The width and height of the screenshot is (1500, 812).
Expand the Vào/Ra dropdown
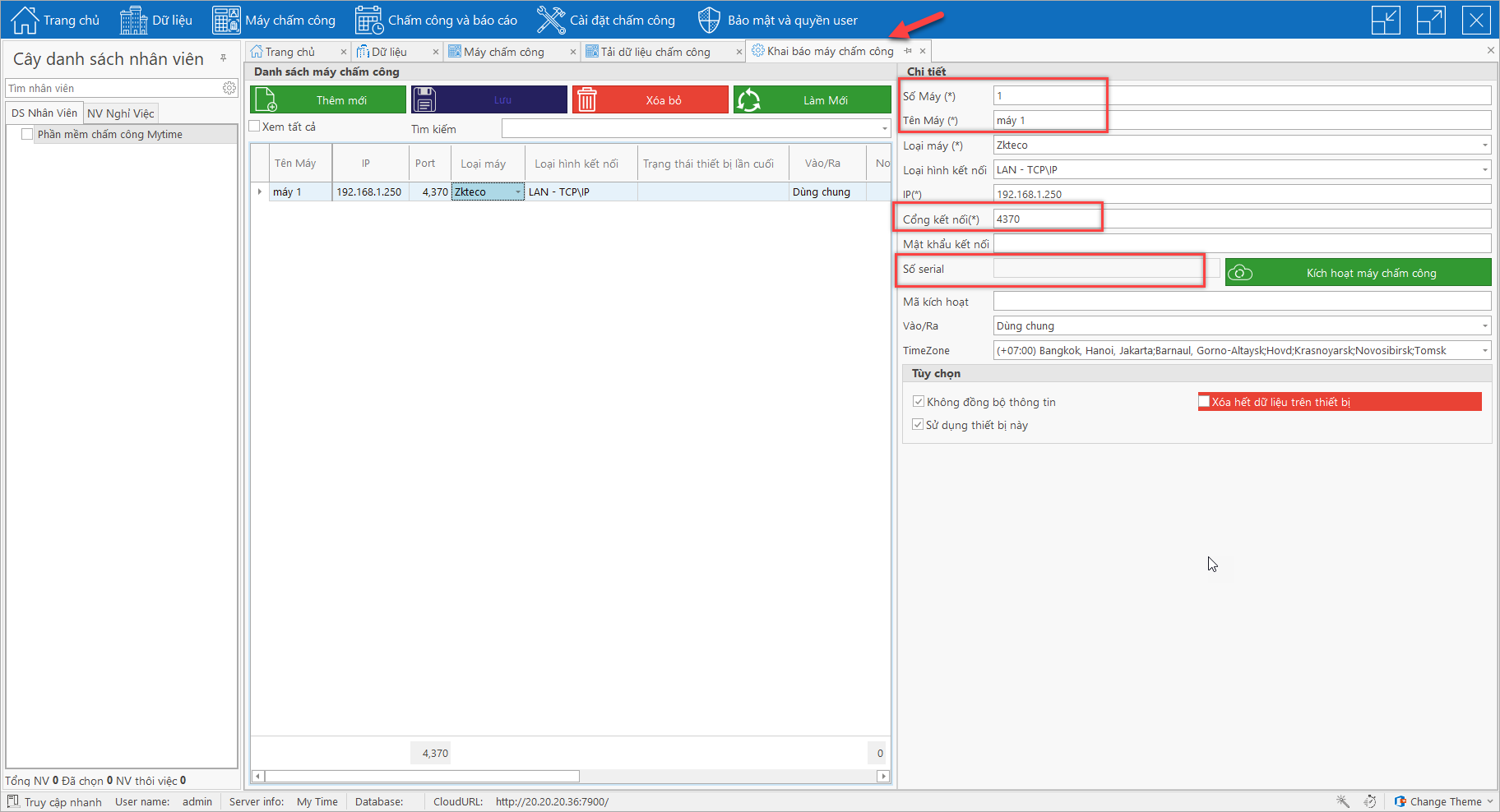(1484, 326)
